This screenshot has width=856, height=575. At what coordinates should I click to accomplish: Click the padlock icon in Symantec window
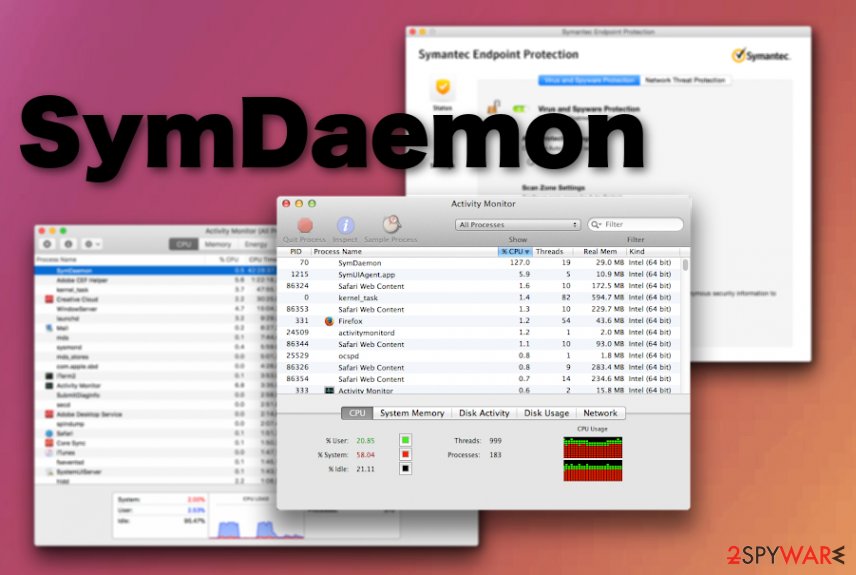click(493, 106)
